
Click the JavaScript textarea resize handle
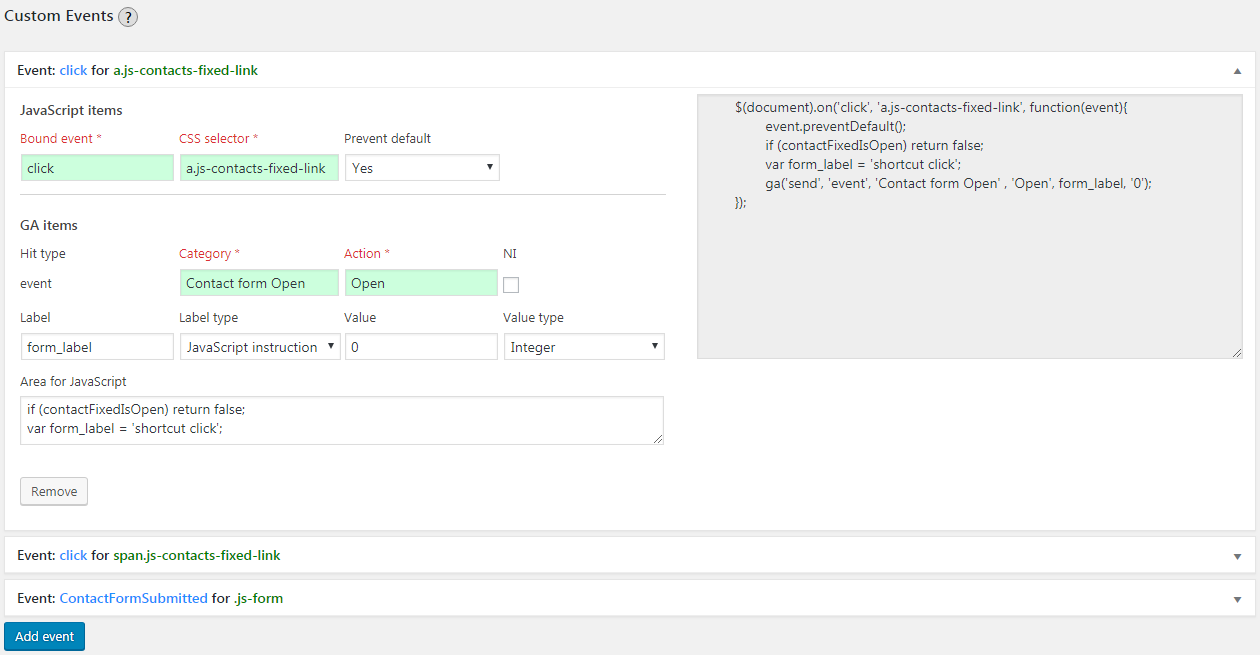[x=657, y=438]
